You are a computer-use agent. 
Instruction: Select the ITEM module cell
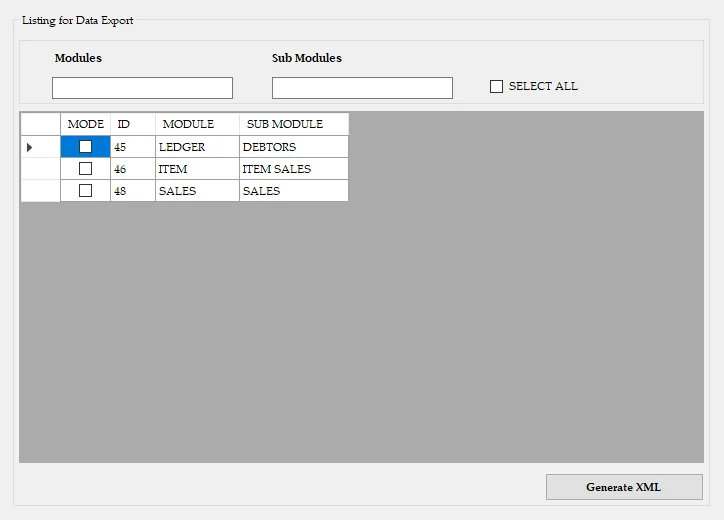click(x=197, y=169)
